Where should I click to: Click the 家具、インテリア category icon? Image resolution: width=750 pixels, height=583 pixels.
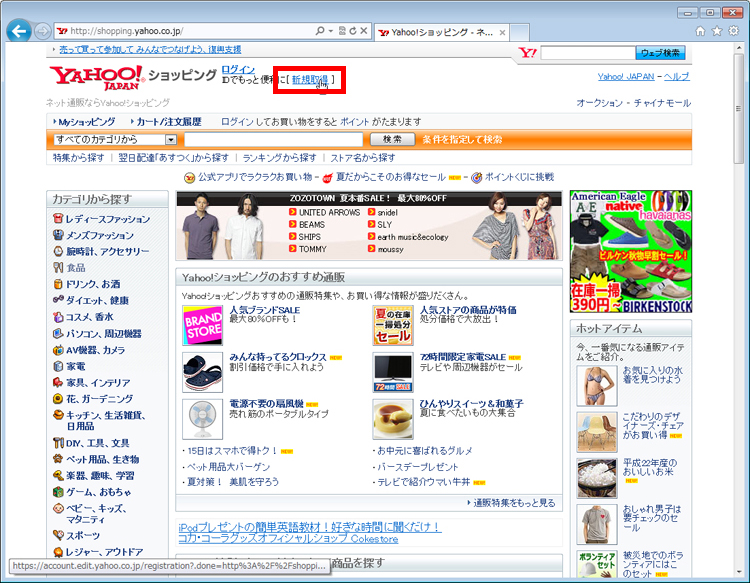pyautogui.click(x=58, y=382)
